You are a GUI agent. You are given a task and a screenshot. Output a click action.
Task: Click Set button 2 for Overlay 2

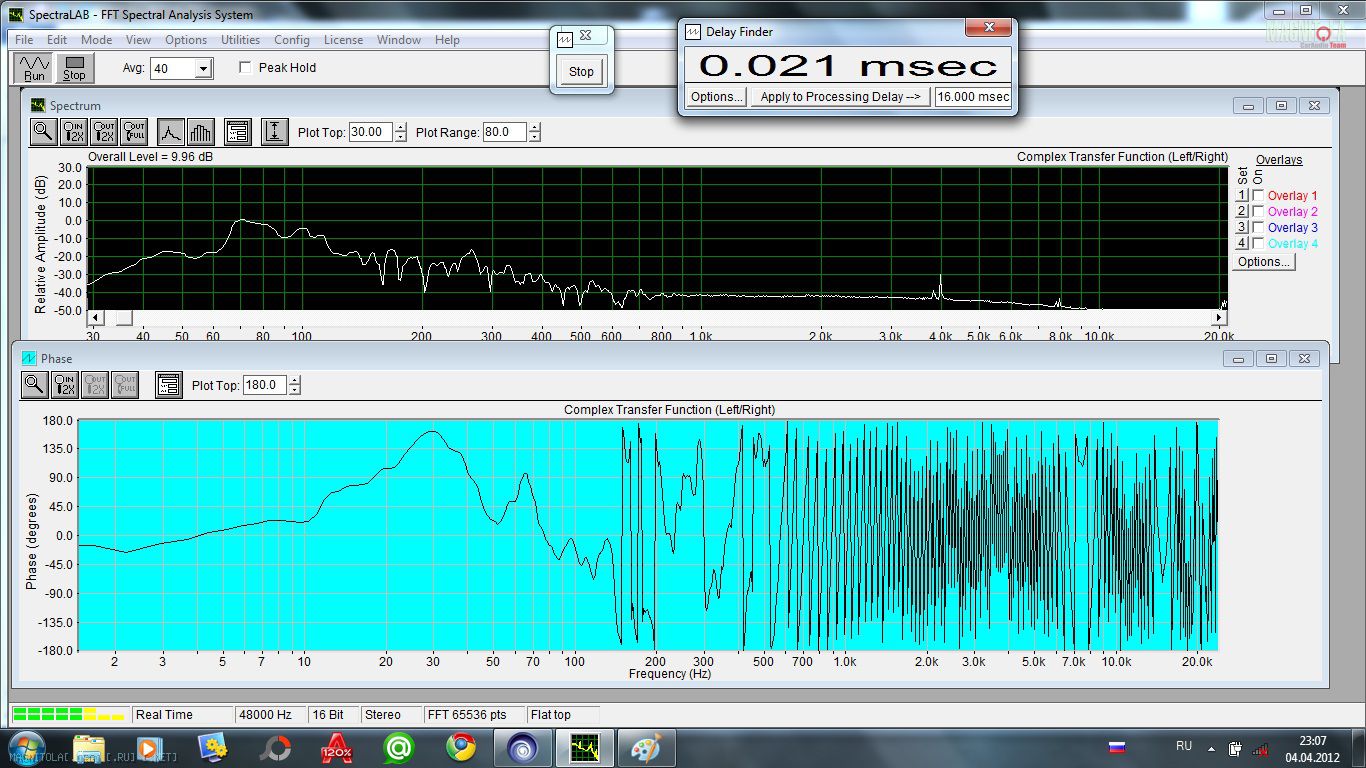click(1242, 211)
